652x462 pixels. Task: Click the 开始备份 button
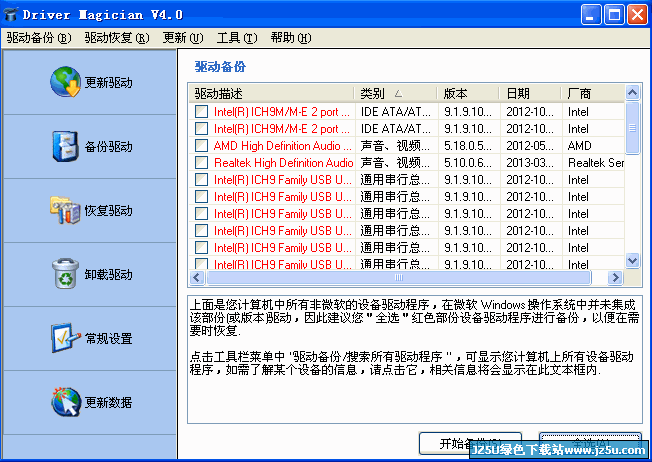(470, 443)
